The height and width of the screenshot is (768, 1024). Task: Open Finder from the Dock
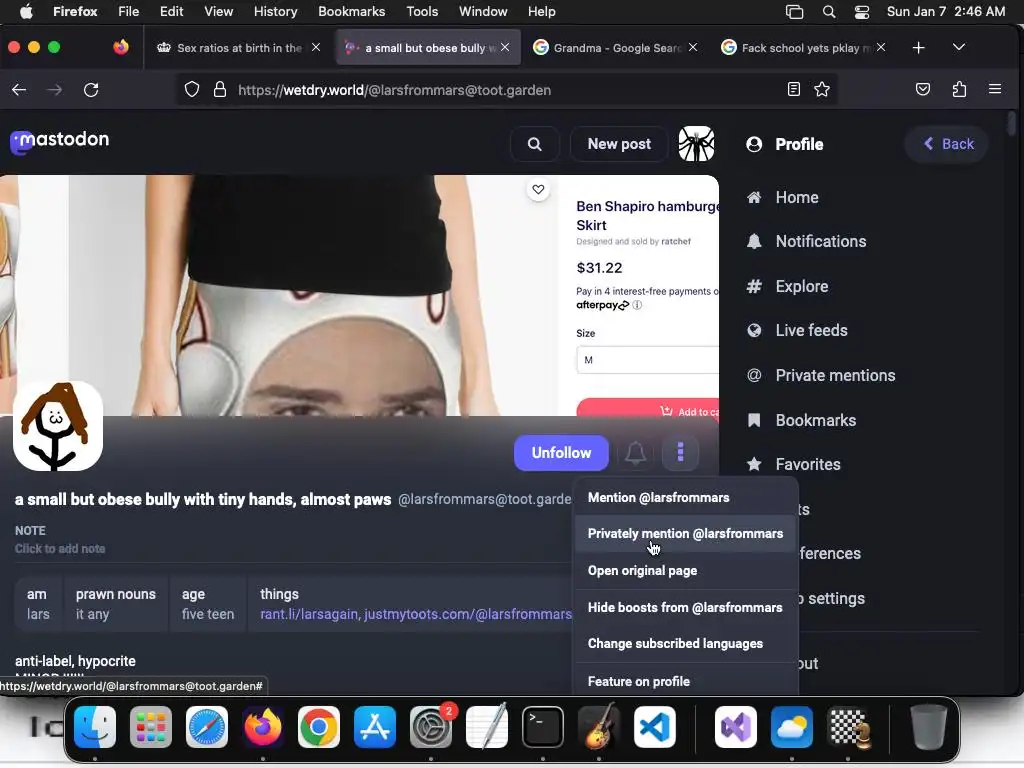tap(95, 727)
